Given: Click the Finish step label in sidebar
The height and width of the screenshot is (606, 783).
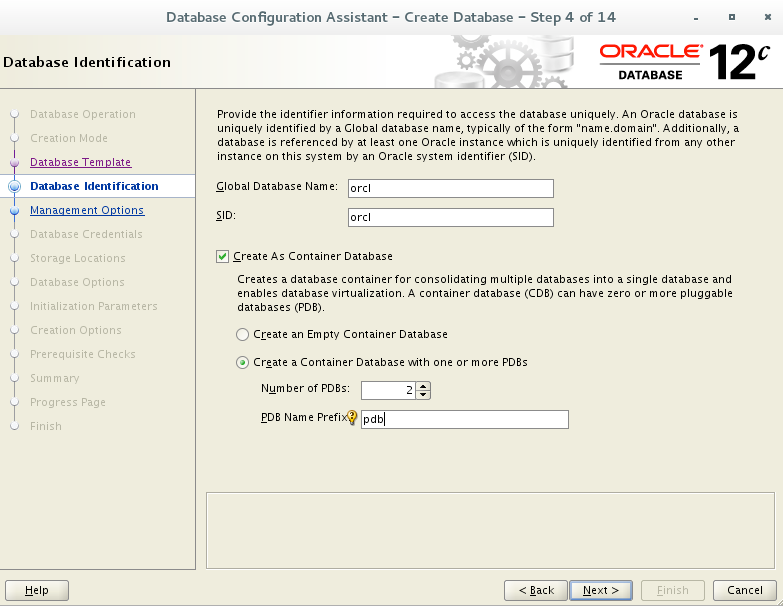Looking at the screenshot, I should (45, 426).
